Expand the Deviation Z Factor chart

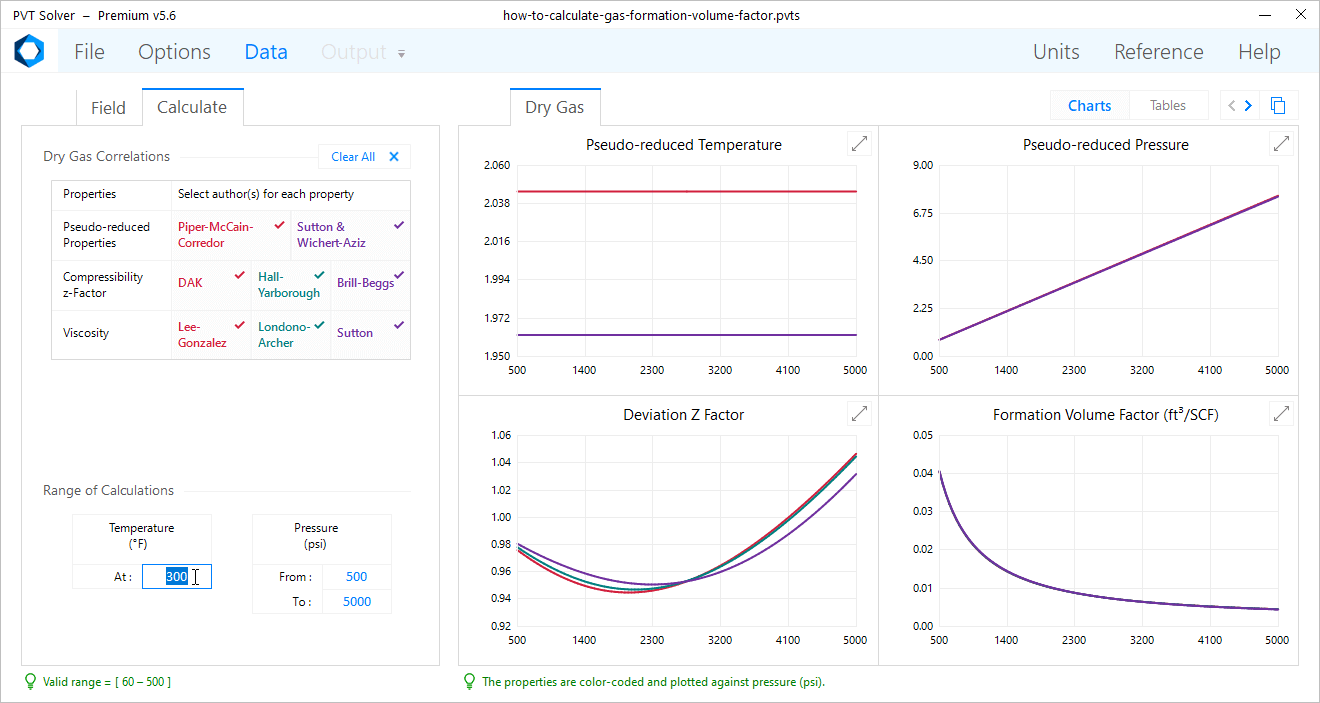[859, 413]
